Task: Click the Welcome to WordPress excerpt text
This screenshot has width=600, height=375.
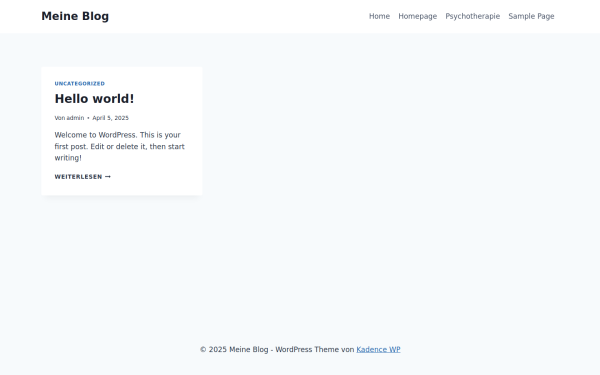Action: (119, 146)
